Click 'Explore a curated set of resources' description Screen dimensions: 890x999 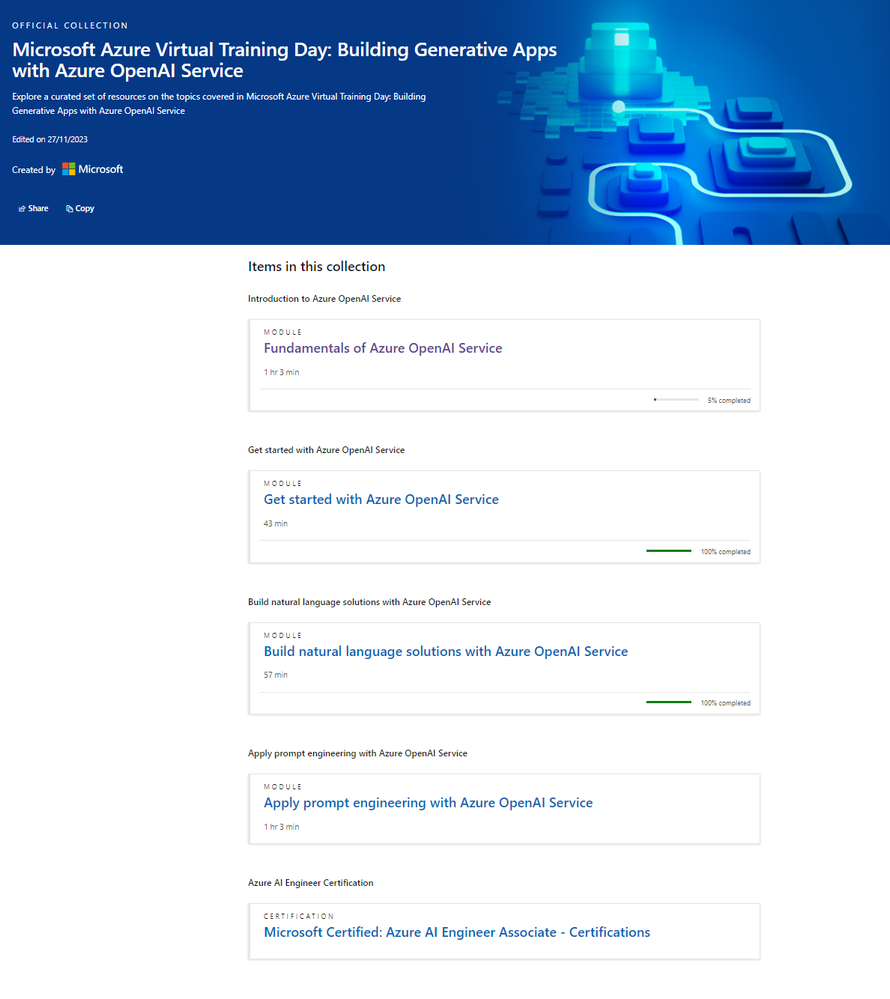[x=219, y=103]
